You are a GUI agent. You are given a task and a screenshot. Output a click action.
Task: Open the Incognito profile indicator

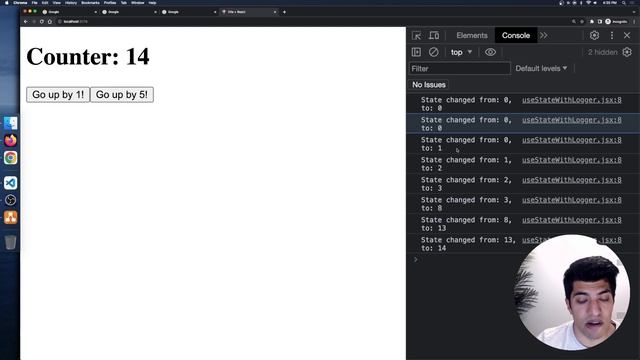coord(616,22)
